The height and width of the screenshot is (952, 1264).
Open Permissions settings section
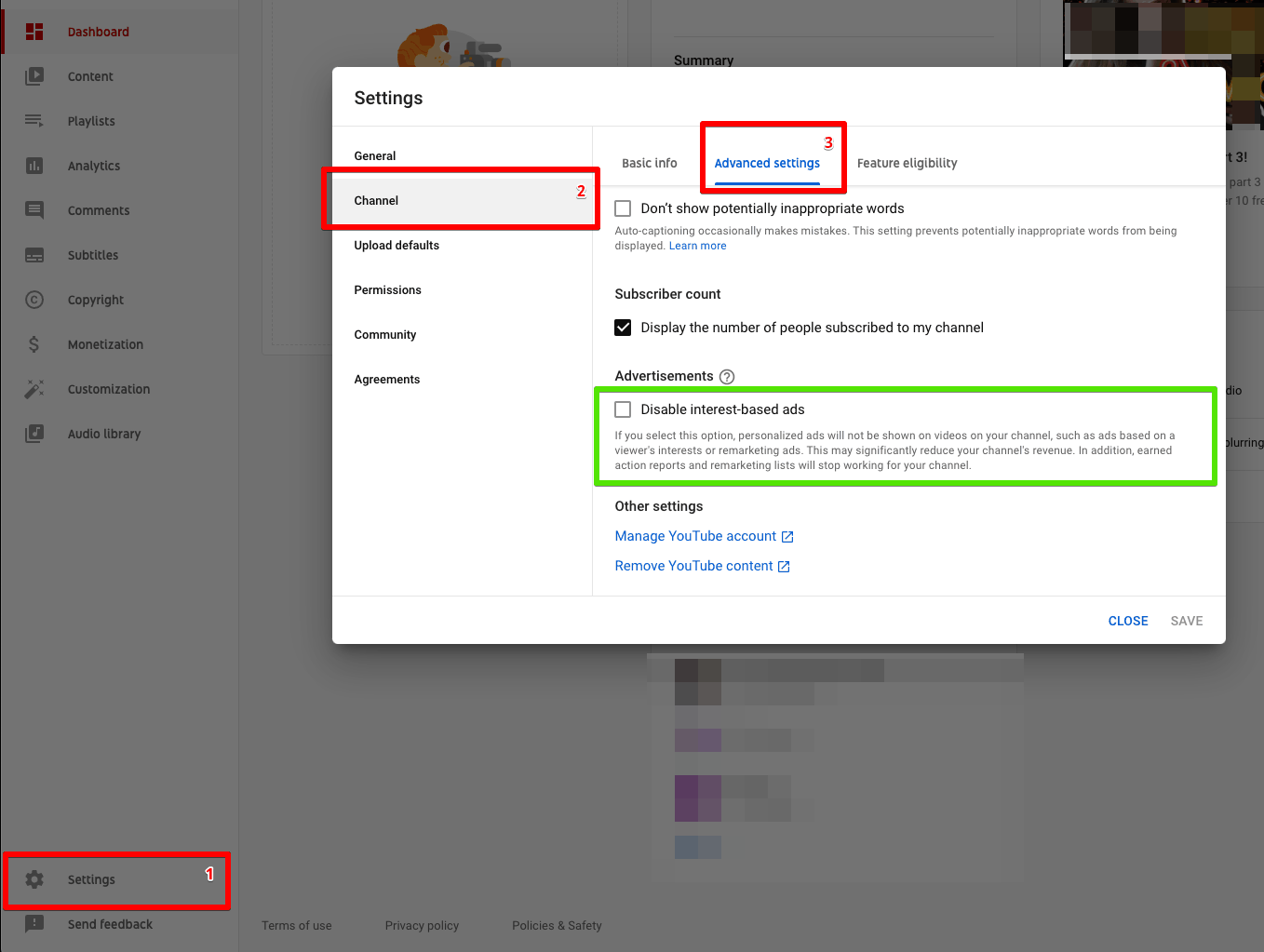(x=462, y=290)
